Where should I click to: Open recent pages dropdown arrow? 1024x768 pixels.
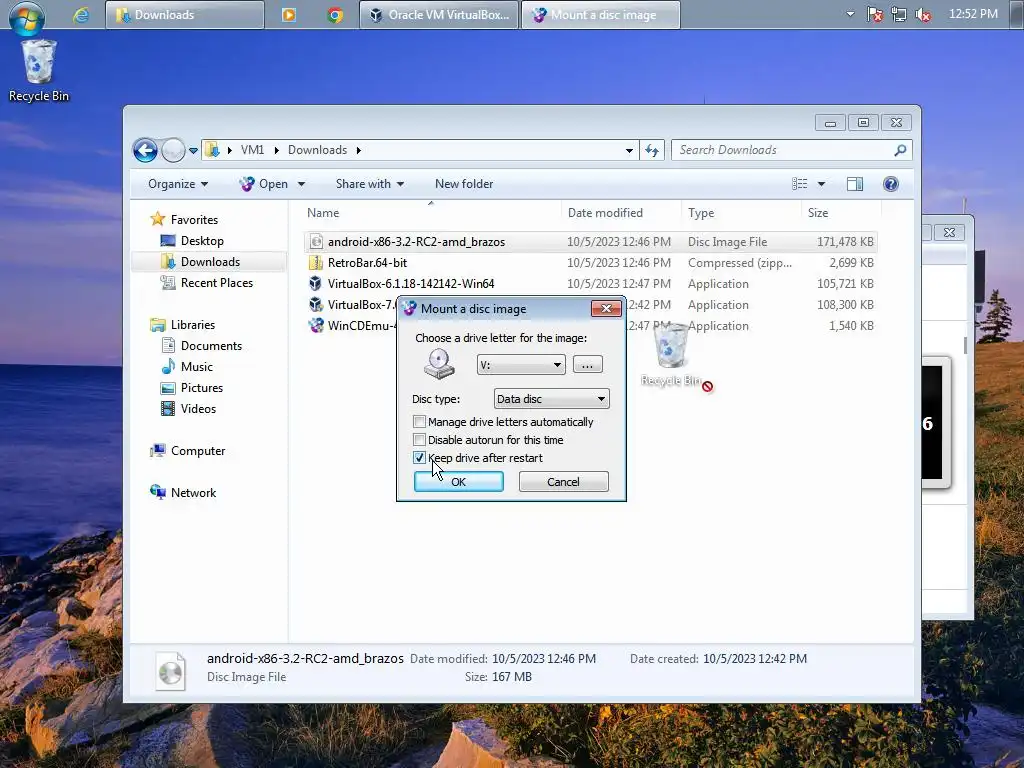click(x=193, y=150)
